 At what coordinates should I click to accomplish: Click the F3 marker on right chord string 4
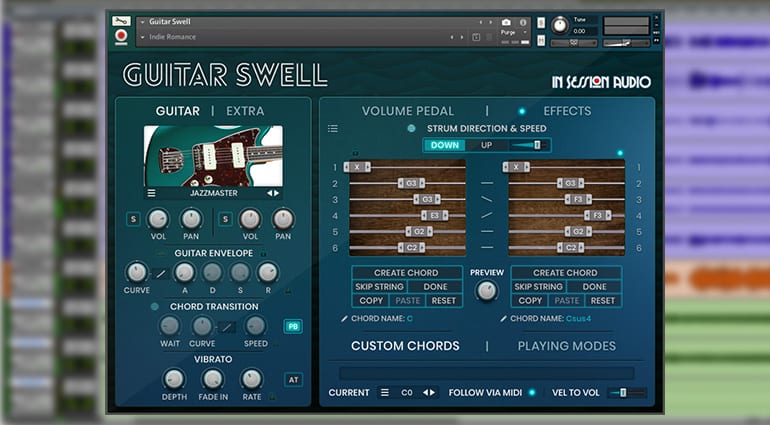598,216
